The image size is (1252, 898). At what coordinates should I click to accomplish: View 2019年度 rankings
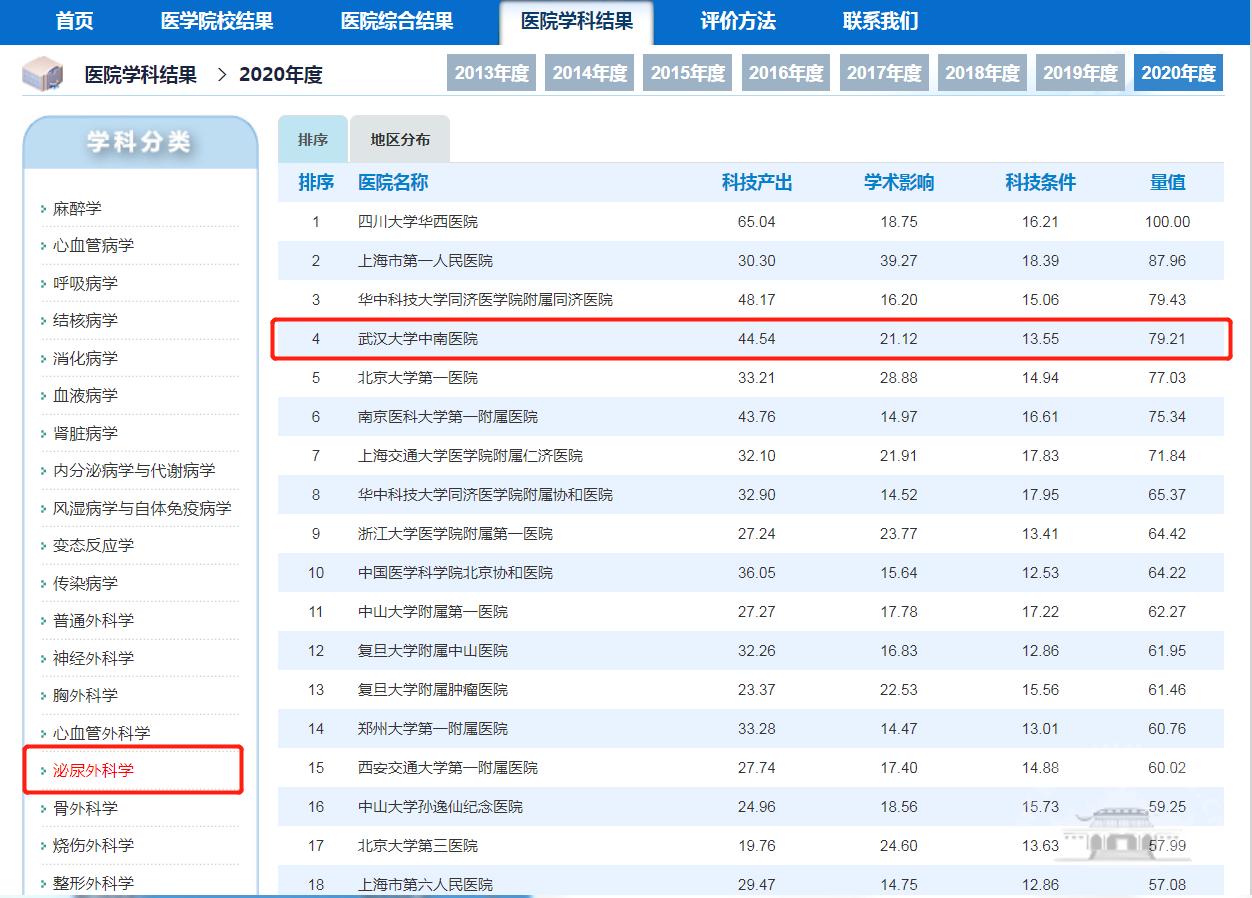pos(1080,73)
